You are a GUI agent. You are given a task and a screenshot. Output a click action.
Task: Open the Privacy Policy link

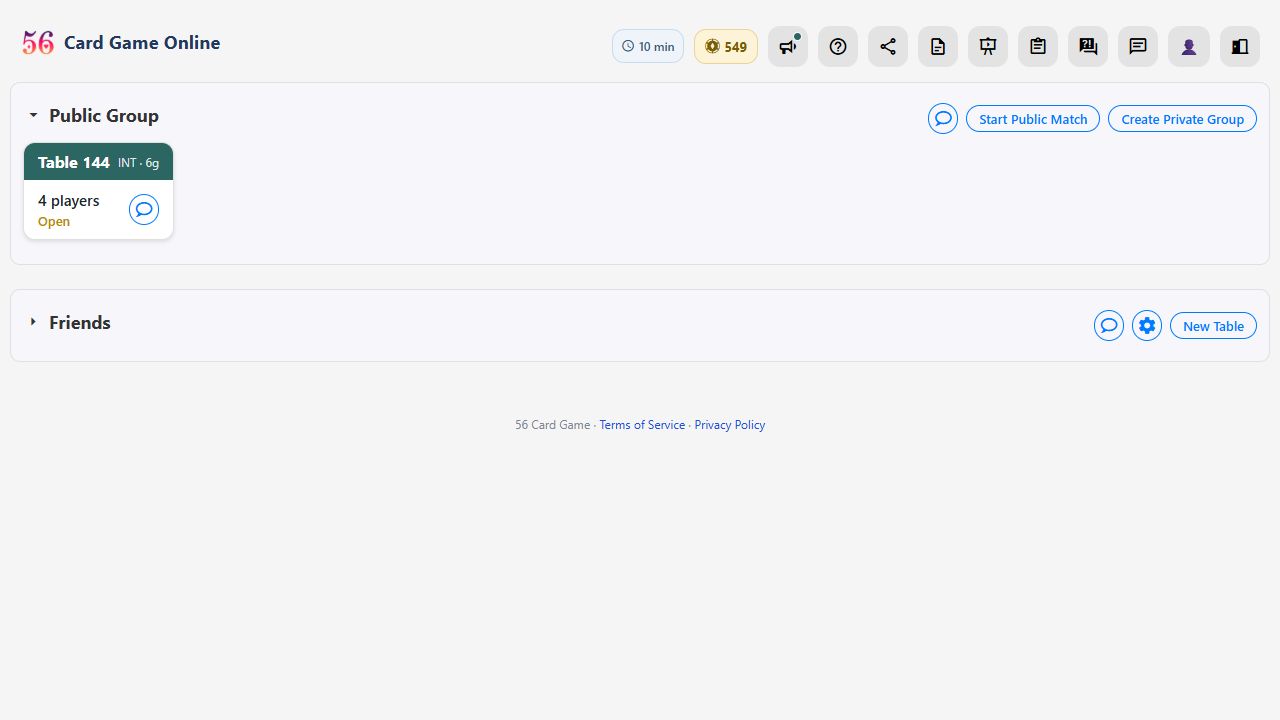point(730,425)
